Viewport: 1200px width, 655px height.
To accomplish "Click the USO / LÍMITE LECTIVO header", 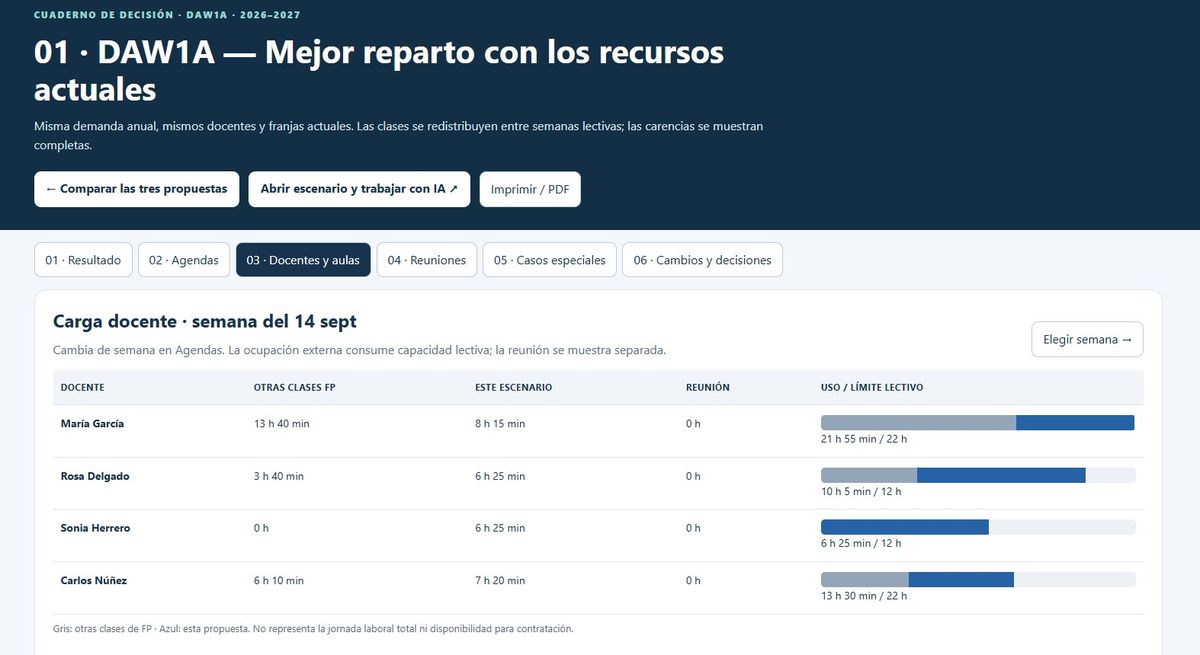I will [x=872, y=387].
